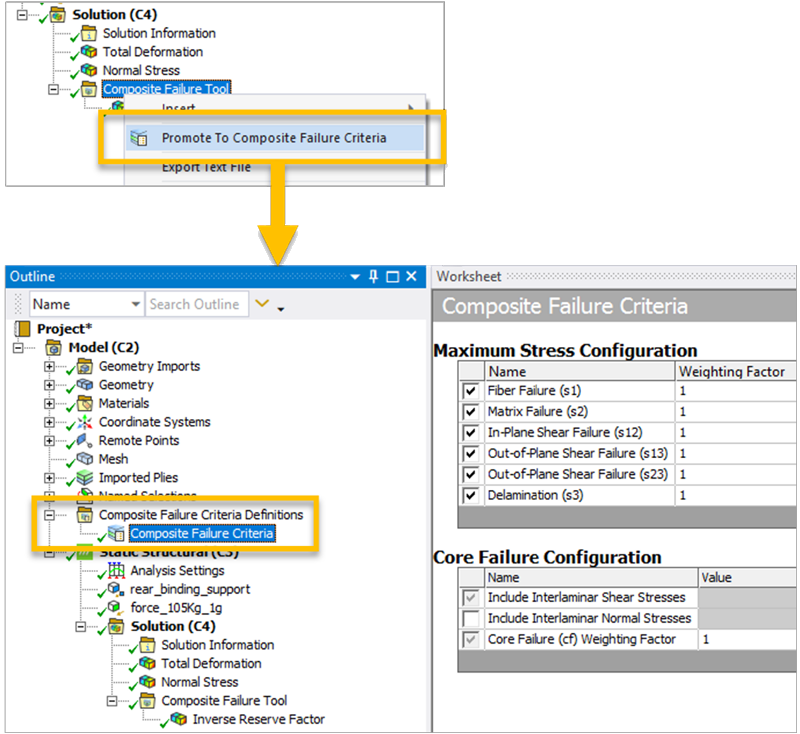Click the Remote Points tree icon
The image size is (800, 734).
(86, 441)
